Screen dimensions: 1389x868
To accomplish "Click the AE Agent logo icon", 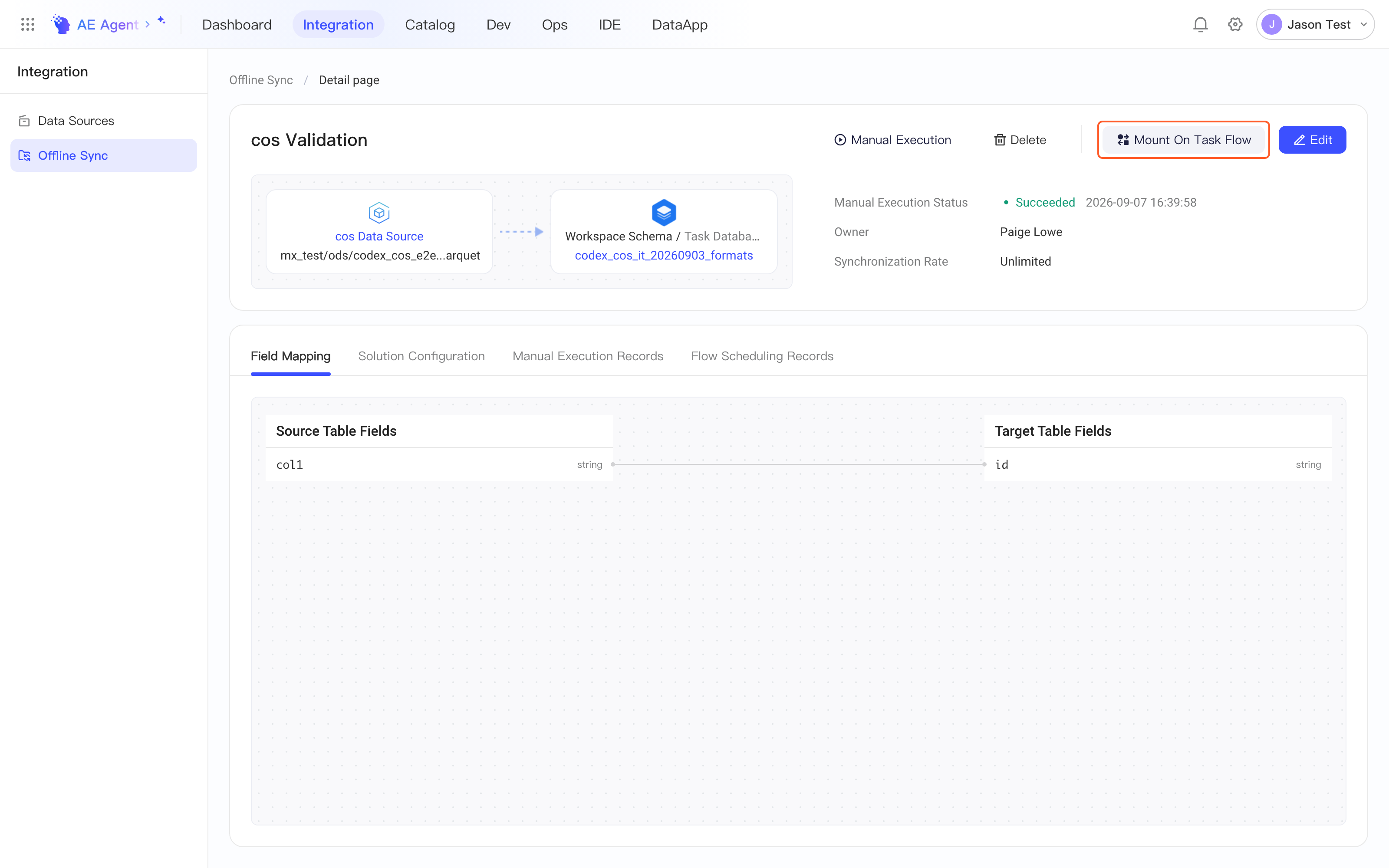I will coord(61,24).
